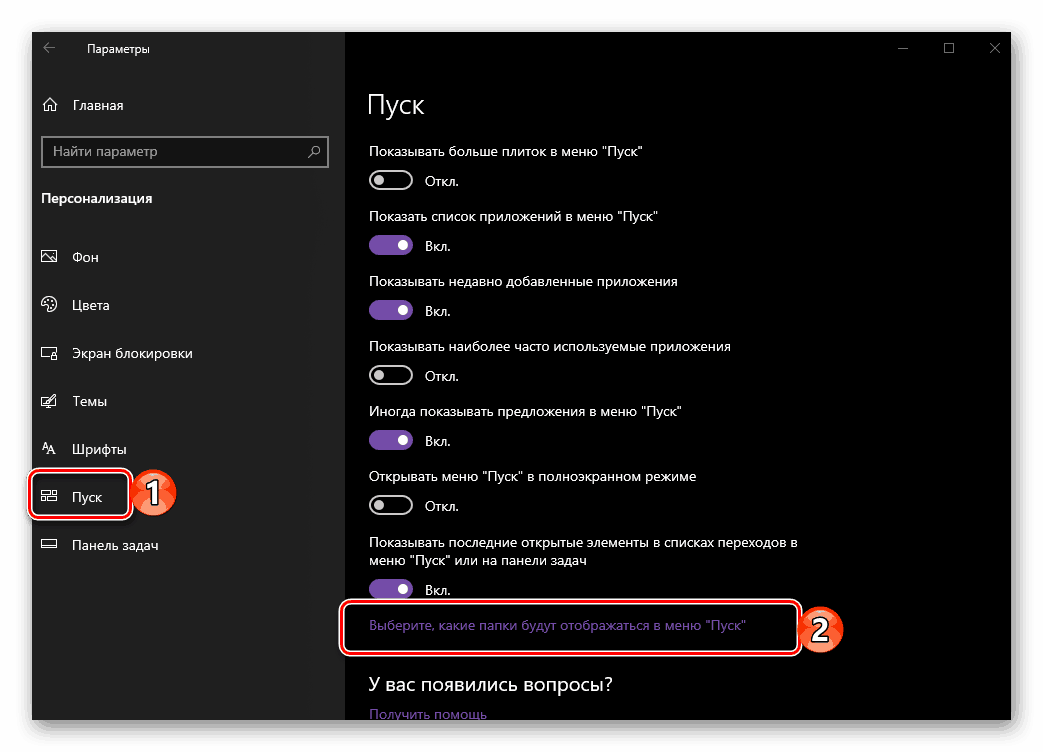Turn off Start menu suggestions toggle
The height and width of the screenshot is (752, 1043).
pyautogui.click(x=391, y=440)
